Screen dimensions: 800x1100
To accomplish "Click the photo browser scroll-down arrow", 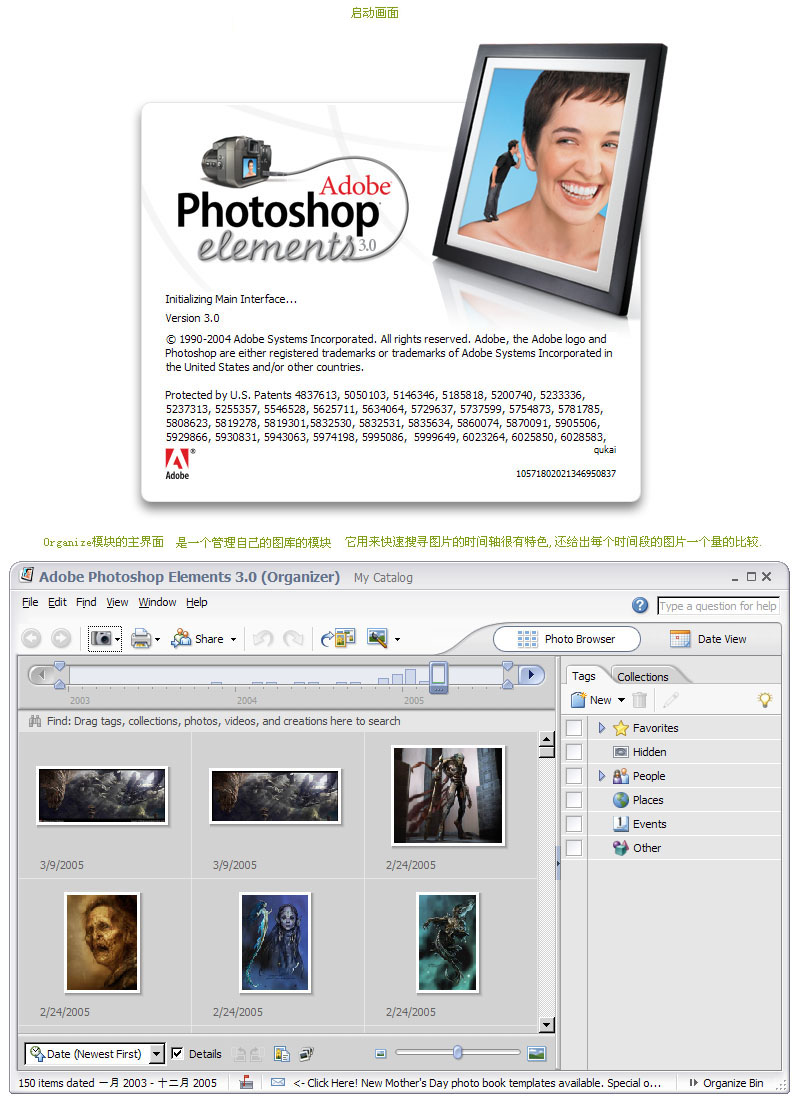I will (547, 1024).
